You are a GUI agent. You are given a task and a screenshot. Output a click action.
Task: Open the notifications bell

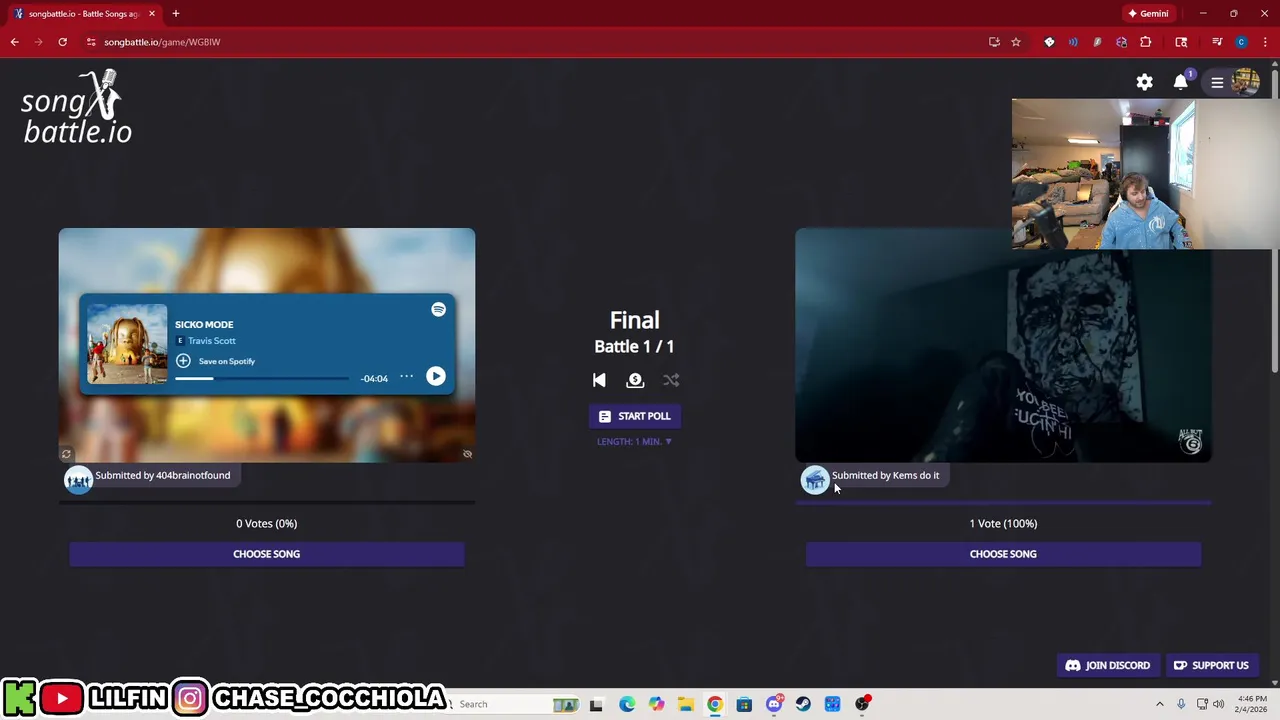click(x=1181, y=82)
